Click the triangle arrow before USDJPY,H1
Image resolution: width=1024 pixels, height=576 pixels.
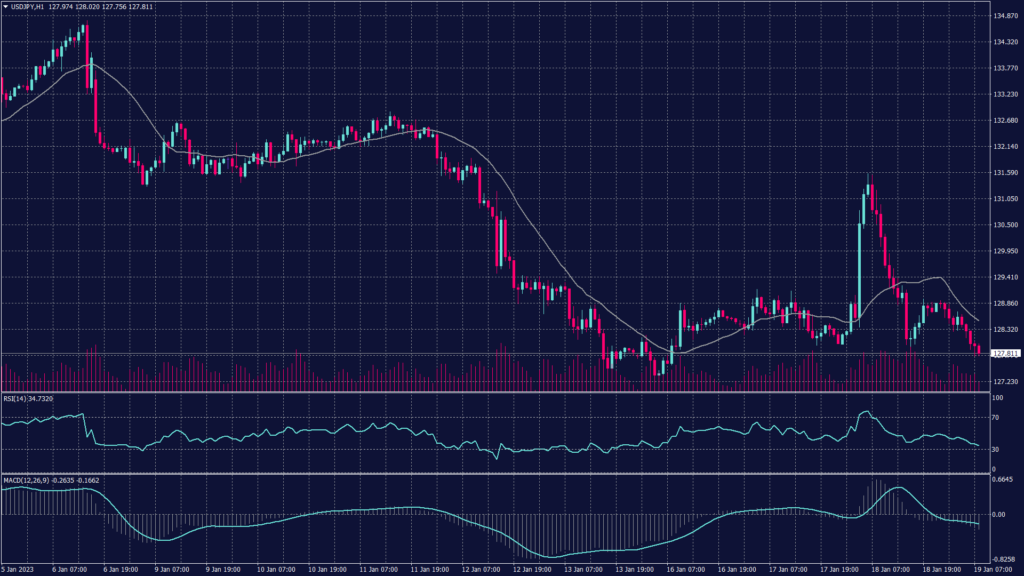pos(5,8)
